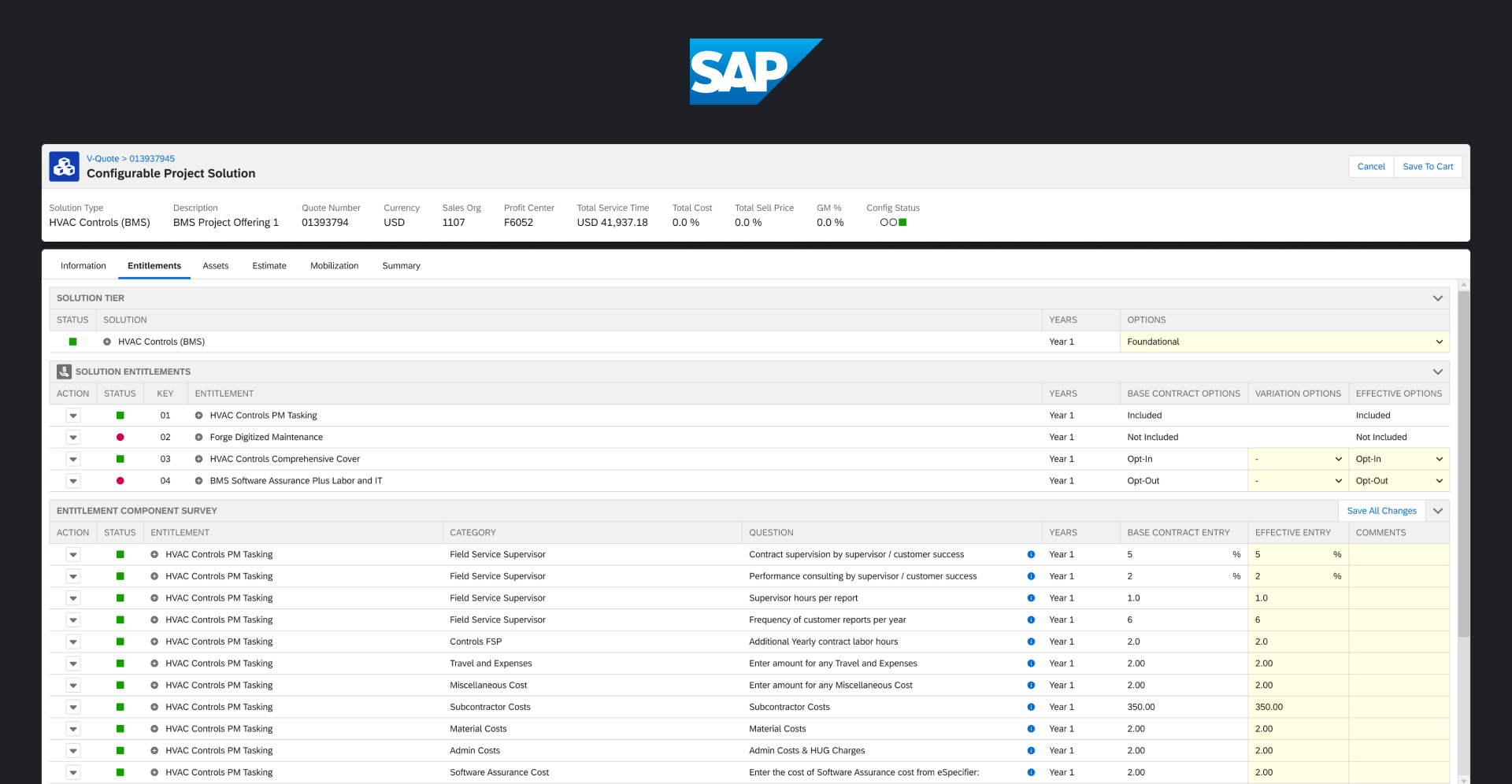Open the Opt-In effective options dropdown

pyautogui.click(x=1399, y=459)
